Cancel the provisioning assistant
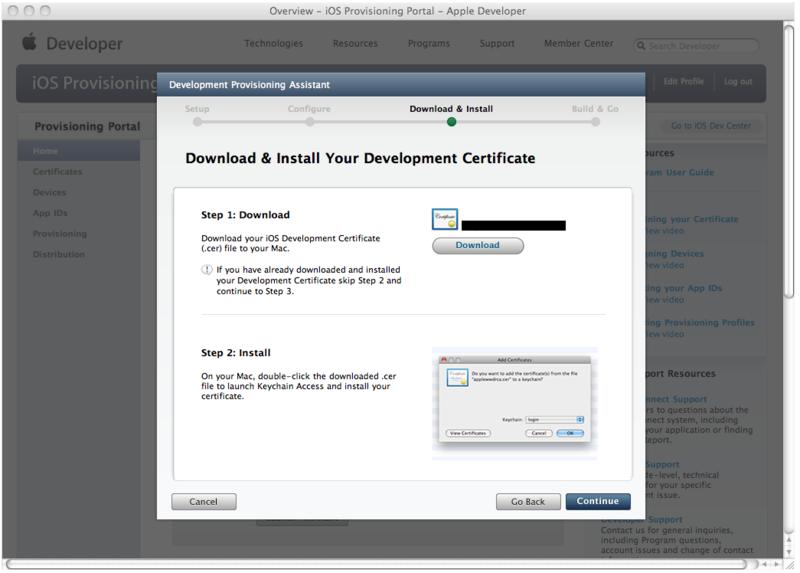The image size is (800, 573). click(204, 502)
